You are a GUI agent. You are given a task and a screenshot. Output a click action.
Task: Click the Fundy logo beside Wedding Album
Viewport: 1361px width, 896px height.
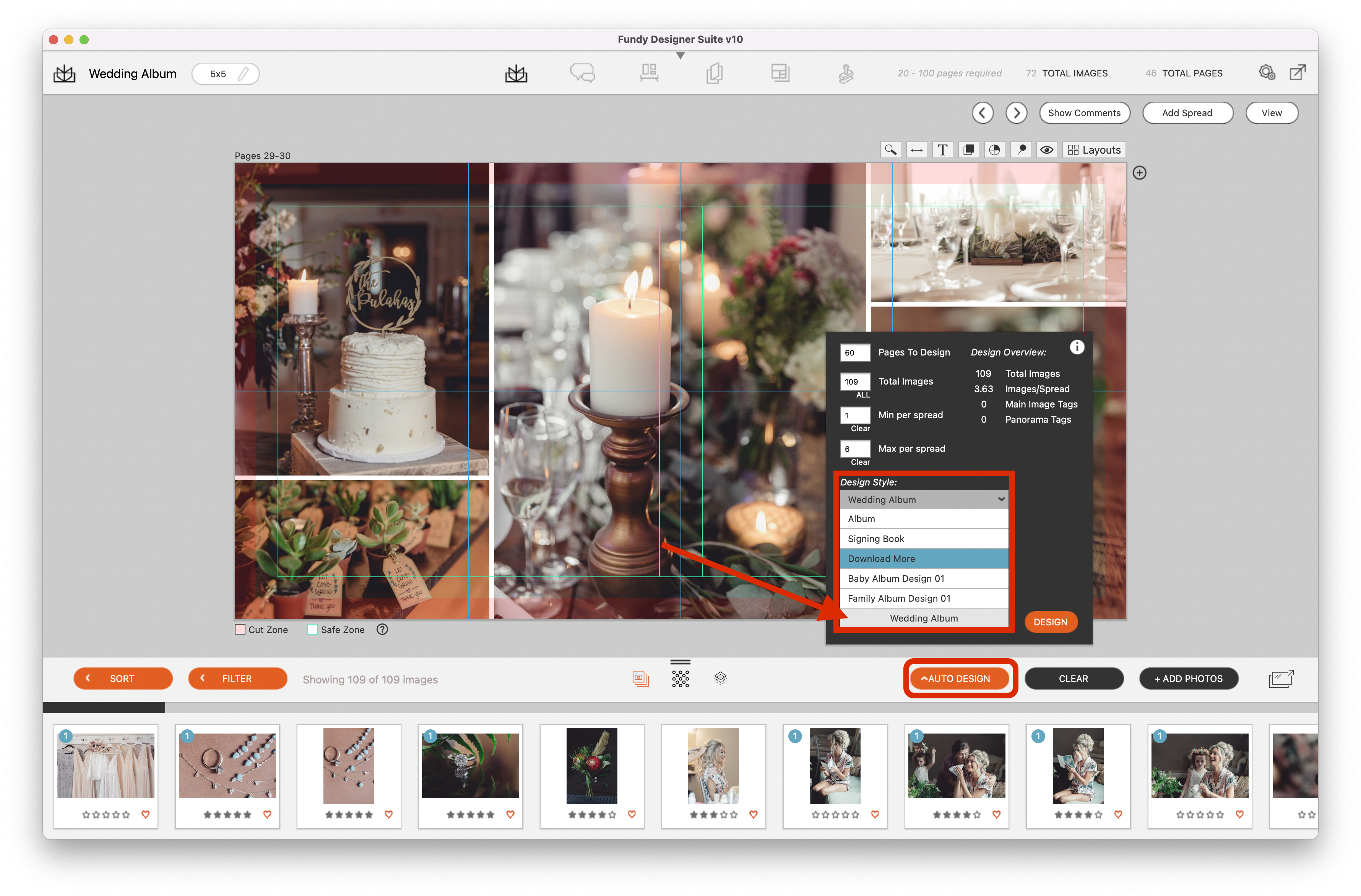point(64,74)
